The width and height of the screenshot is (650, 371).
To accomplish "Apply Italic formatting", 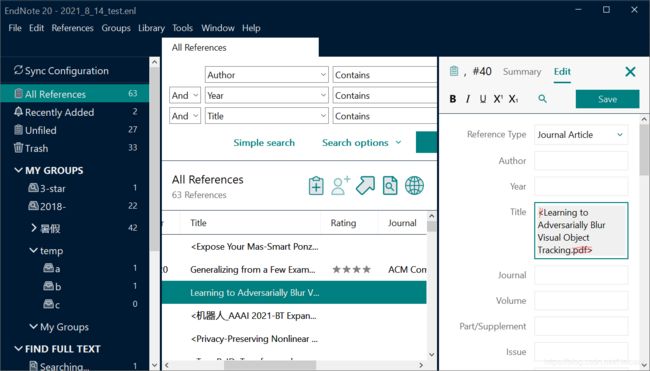I will point(468,99).
